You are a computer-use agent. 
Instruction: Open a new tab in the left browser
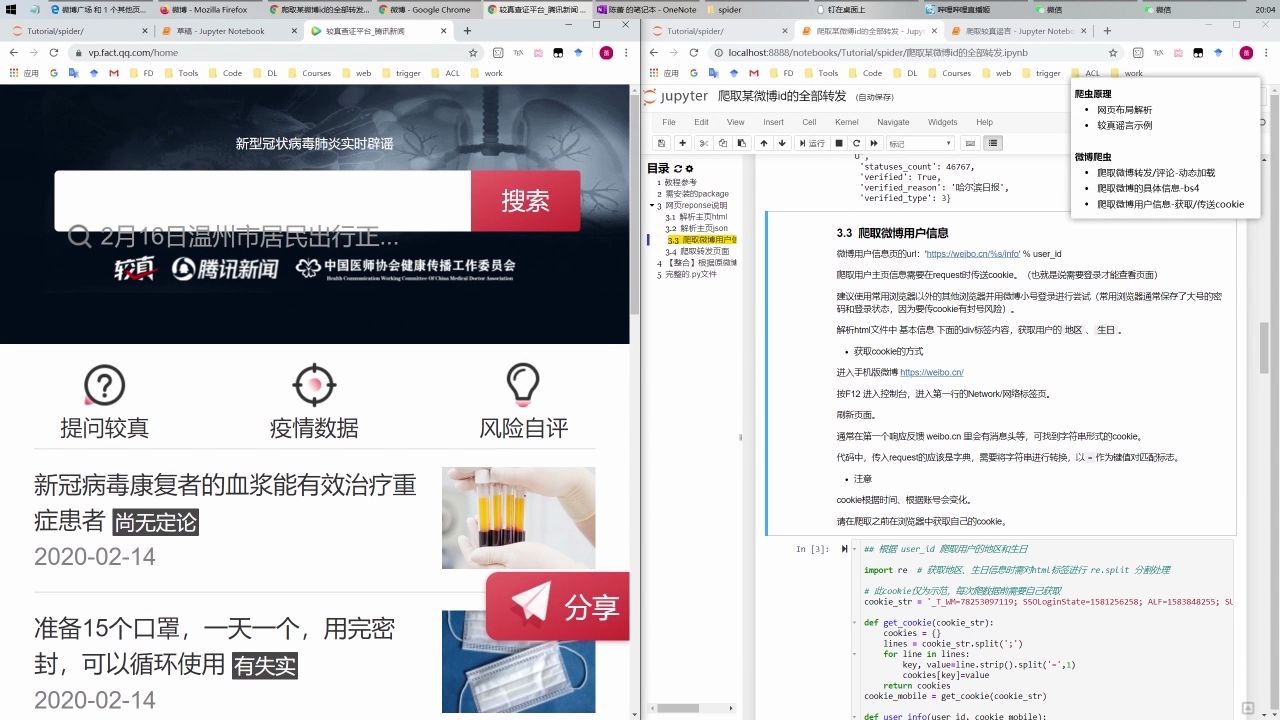point(467,31)
